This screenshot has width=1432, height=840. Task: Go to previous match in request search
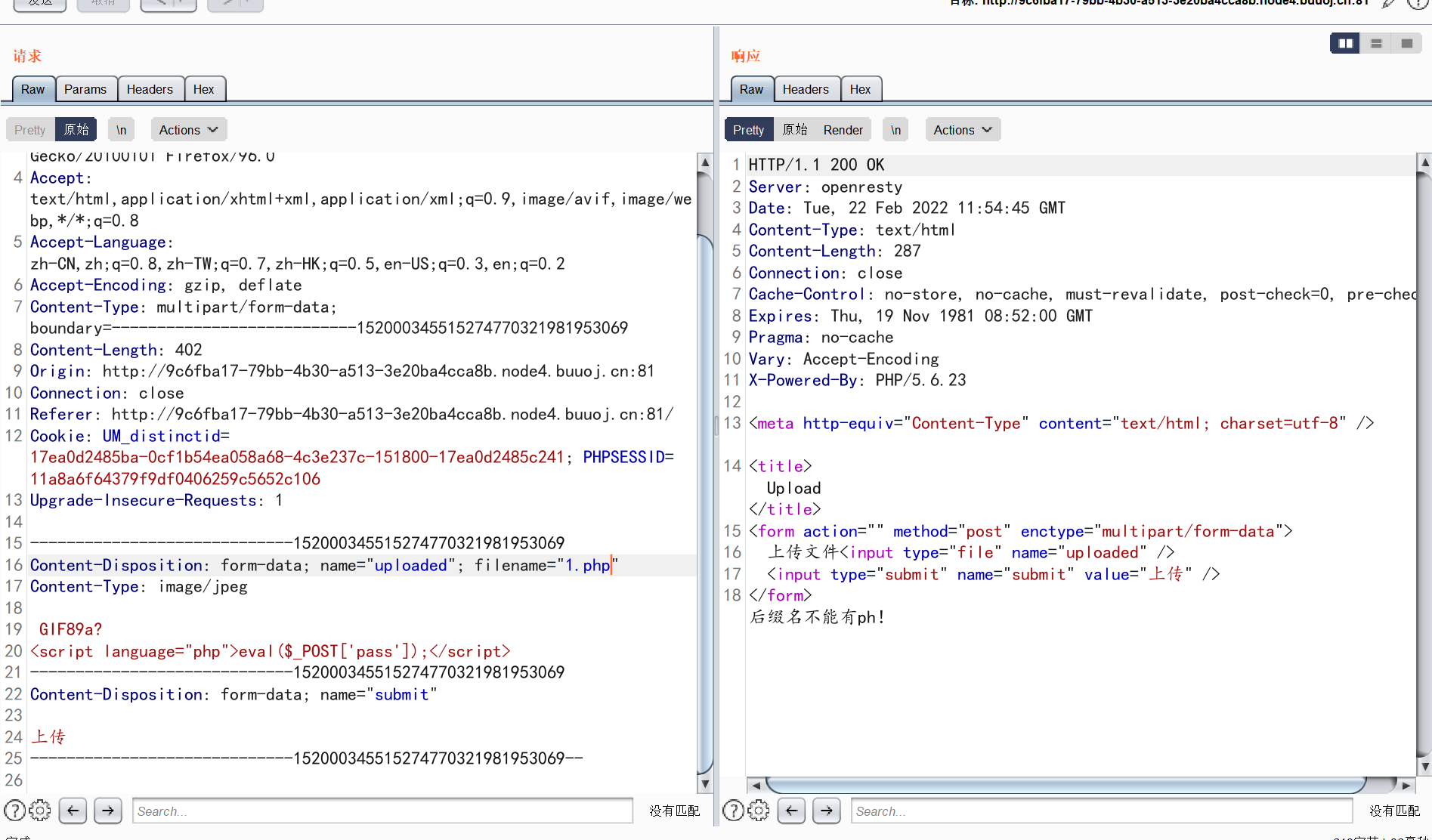tap(73, 811)
